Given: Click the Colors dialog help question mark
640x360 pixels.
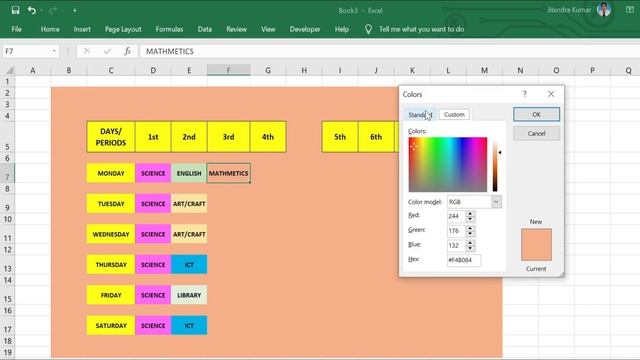Looking at the screenshot, I should point(524,94).
